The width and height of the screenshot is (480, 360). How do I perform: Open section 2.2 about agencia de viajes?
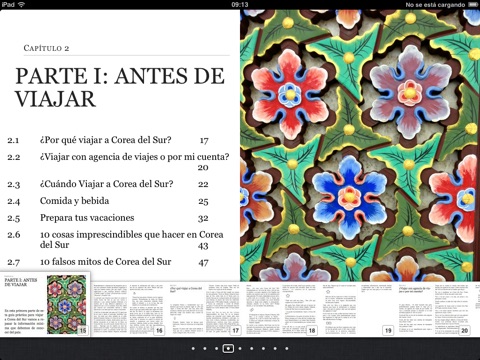(118, 162)
